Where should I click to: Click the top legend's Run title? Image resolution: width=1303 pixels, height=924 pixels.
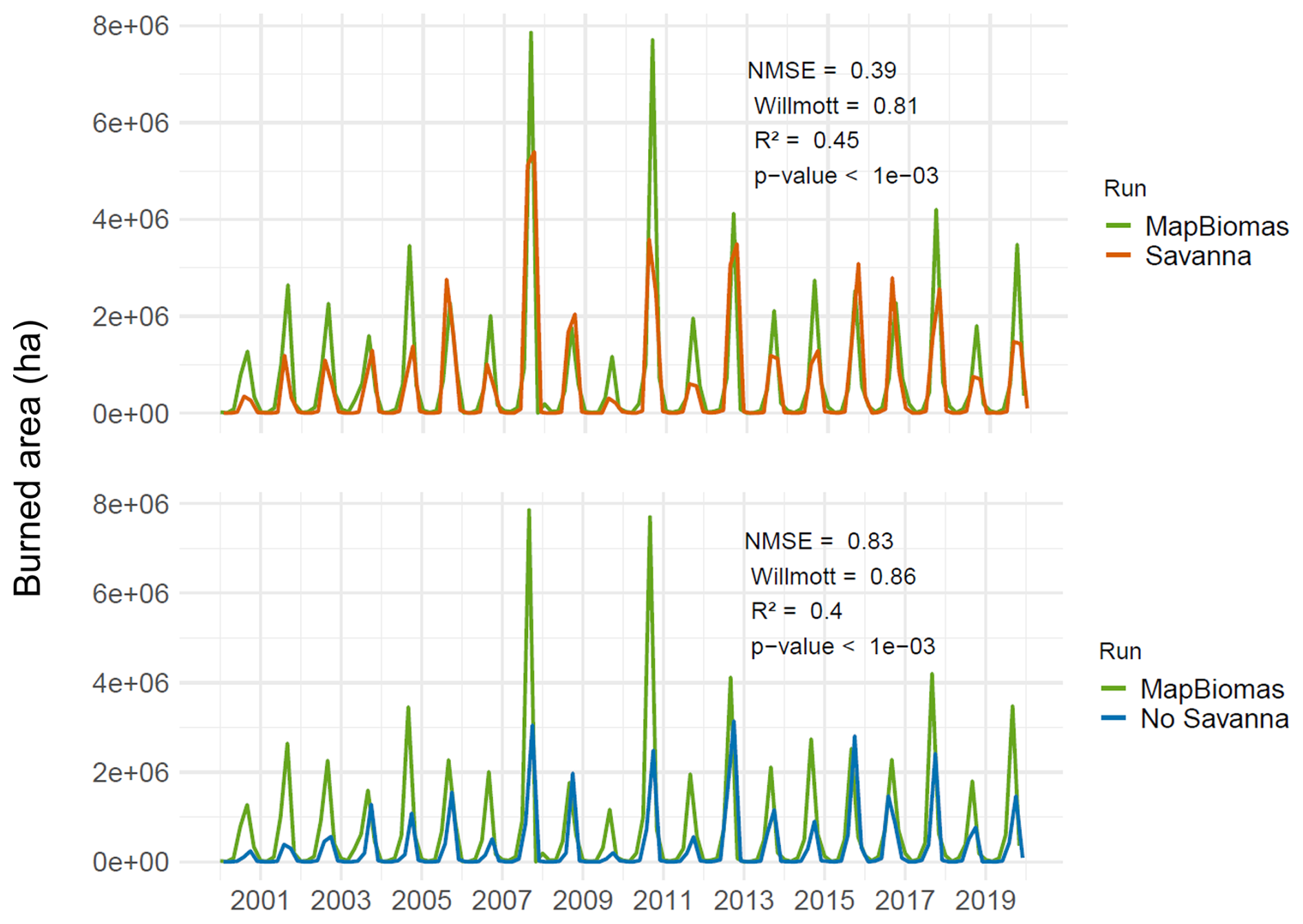pyautogui.click(x=1125, y=189)
